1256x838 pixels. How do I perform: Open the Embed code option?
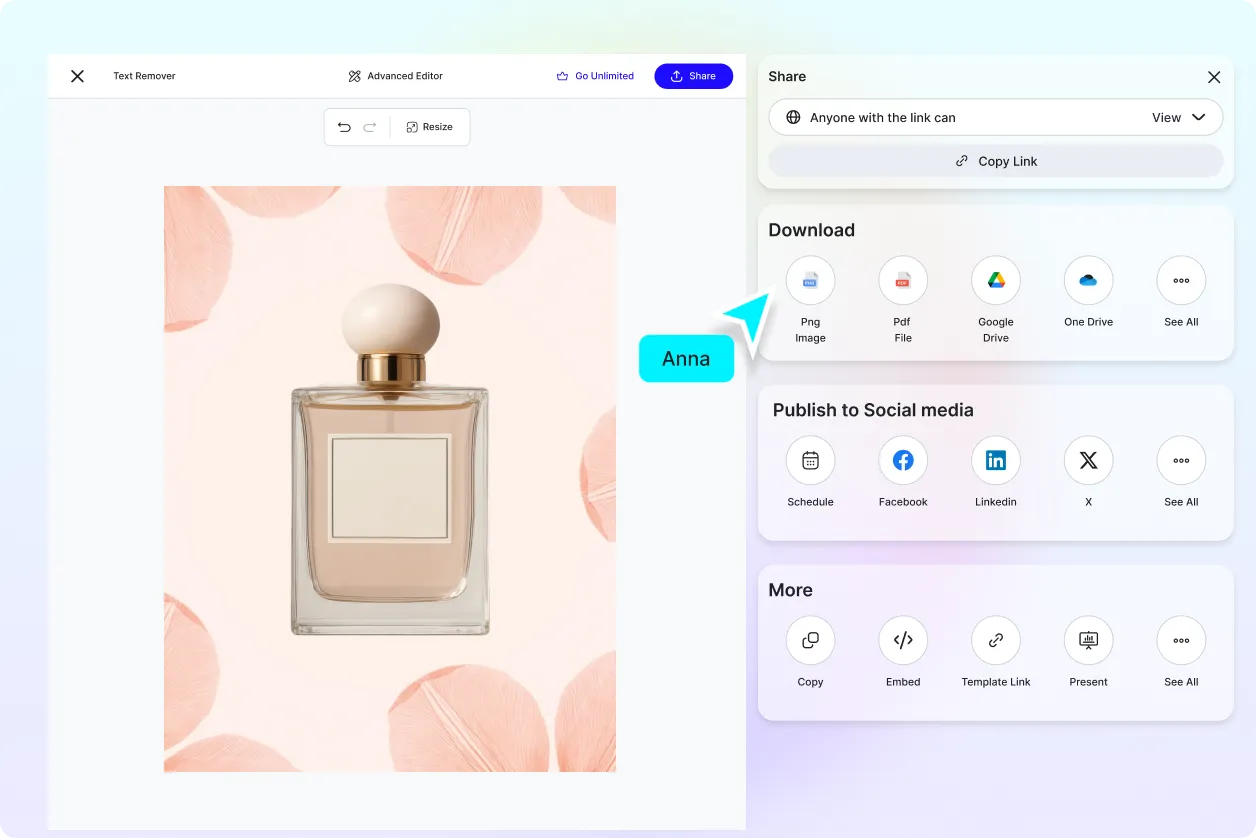pos(902,640)
